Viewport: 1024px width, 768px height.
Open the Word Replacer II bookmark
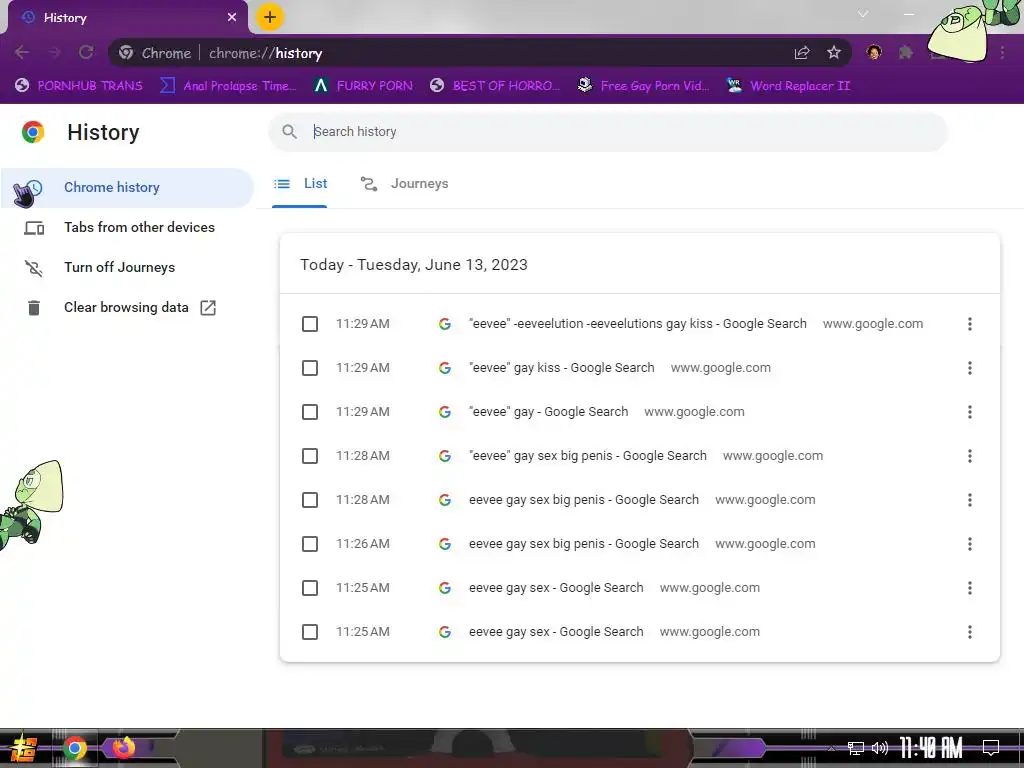coord(788,86)
